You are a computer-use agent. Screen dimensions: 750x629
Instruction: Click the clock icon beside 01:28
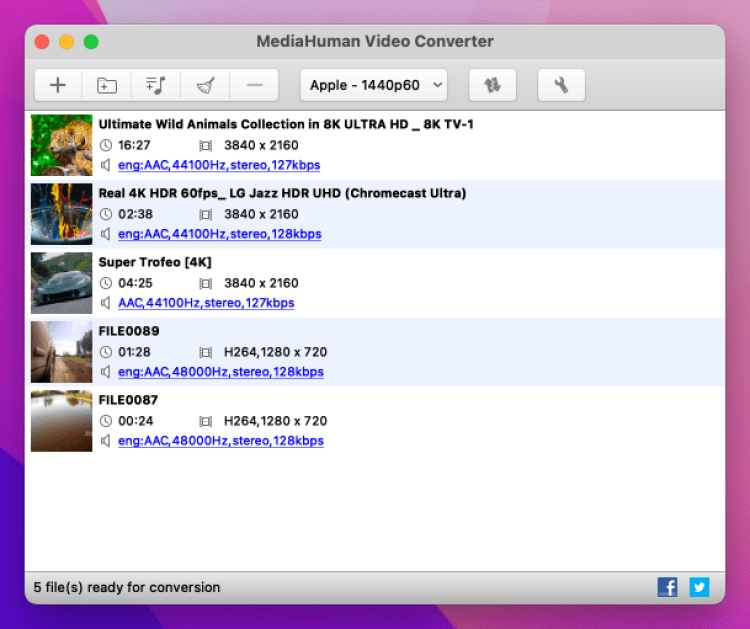coord(106,352)
